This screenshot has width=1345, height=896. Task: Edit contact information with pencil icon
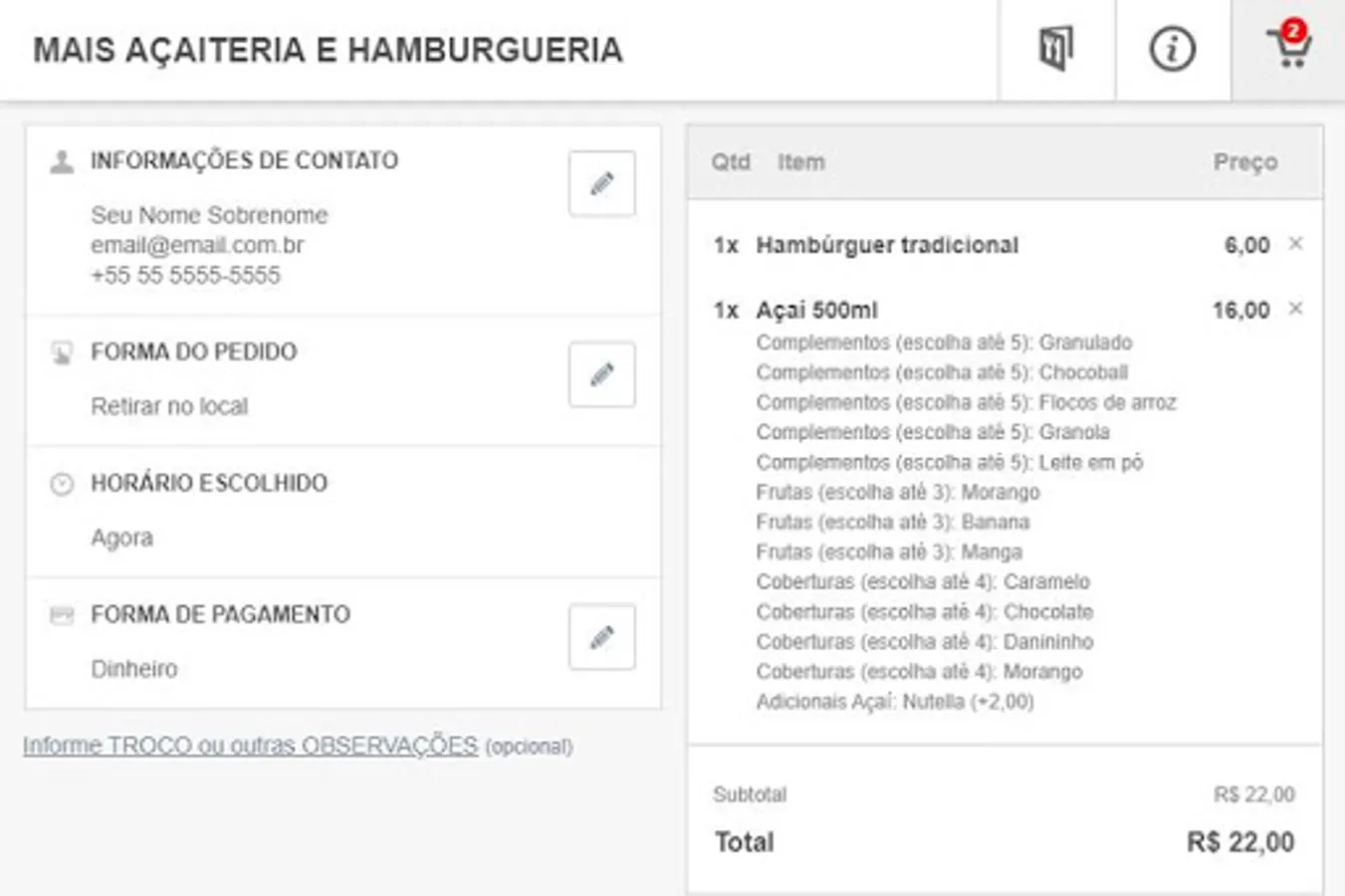pyautogui.click(x=601, y=184)
